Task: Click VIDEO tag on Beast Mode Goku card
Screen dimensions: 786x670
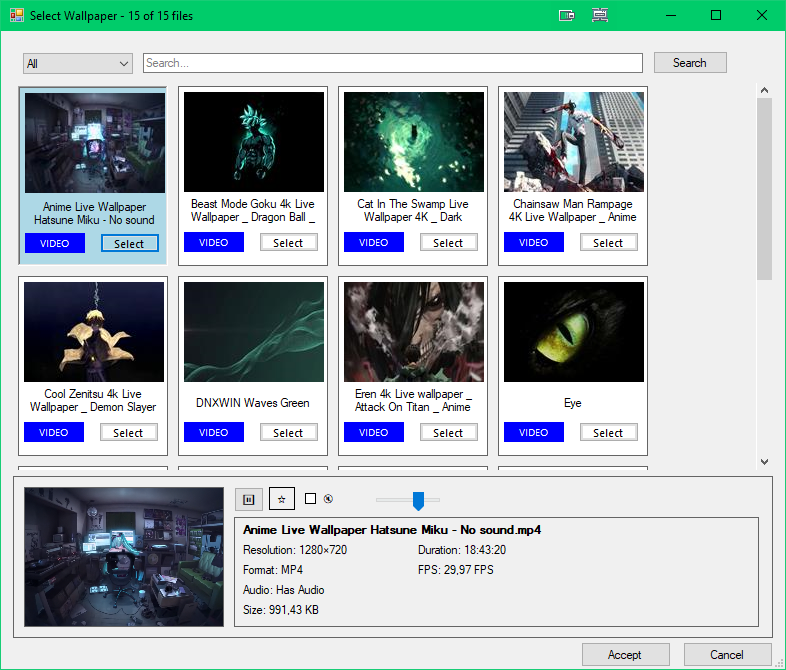Action: point(214,242)
